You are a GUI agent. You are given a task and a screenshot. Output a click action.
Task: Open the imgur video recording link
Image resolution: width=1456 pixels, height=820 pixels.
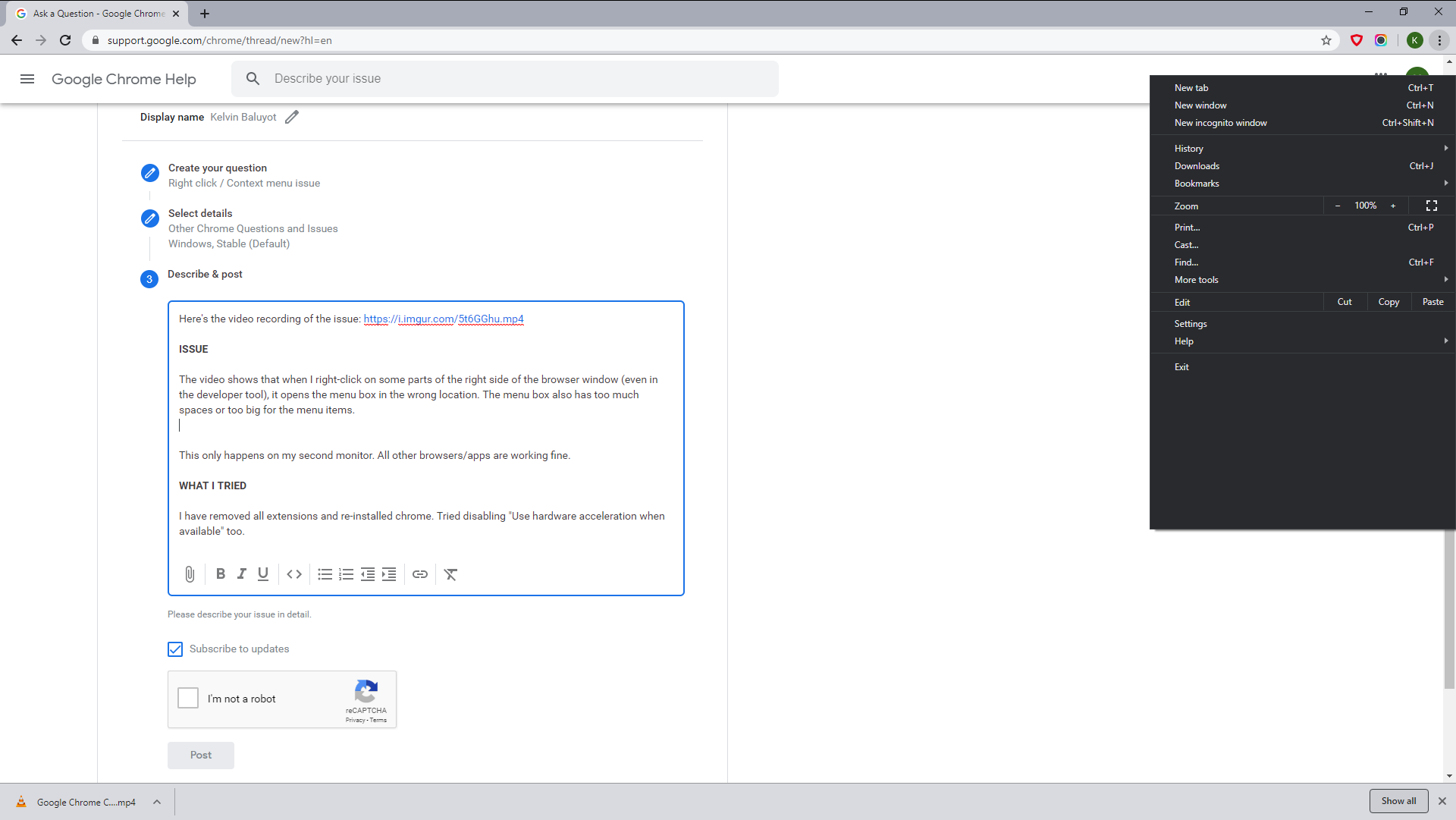[x=443, y=318]
